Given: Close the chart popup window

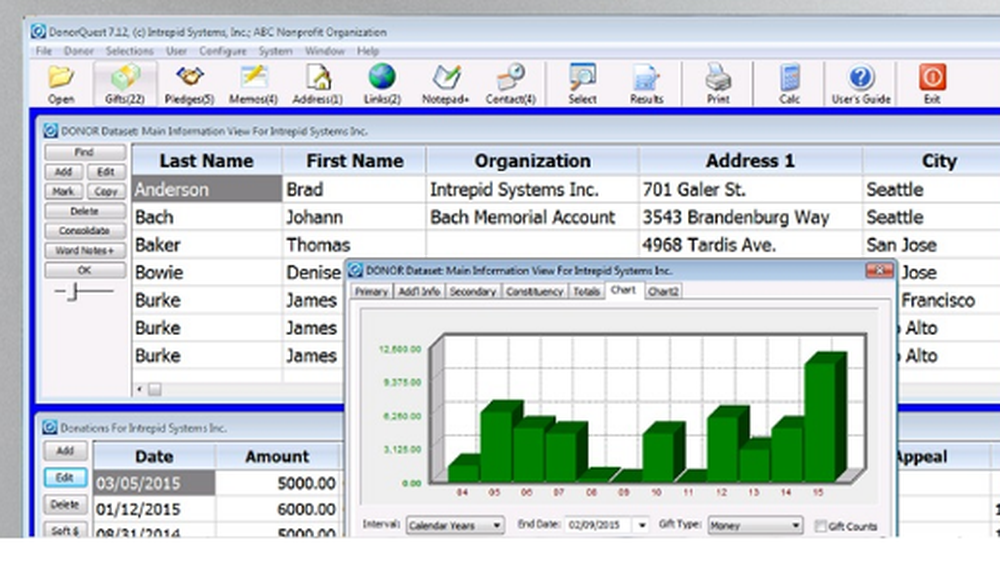Looking at the screenshot, I should point(879,270).
